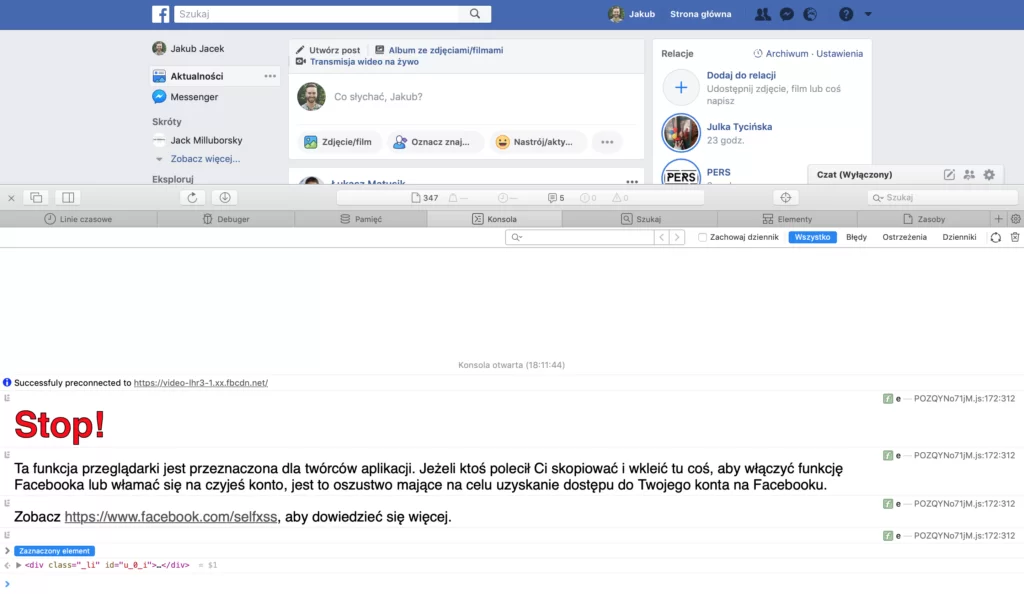Image resolution: width=1024 pixels, height=594 pixels.
Task: Expand Zobacz więcej in shortcuts
Action: tap(205, 159)
